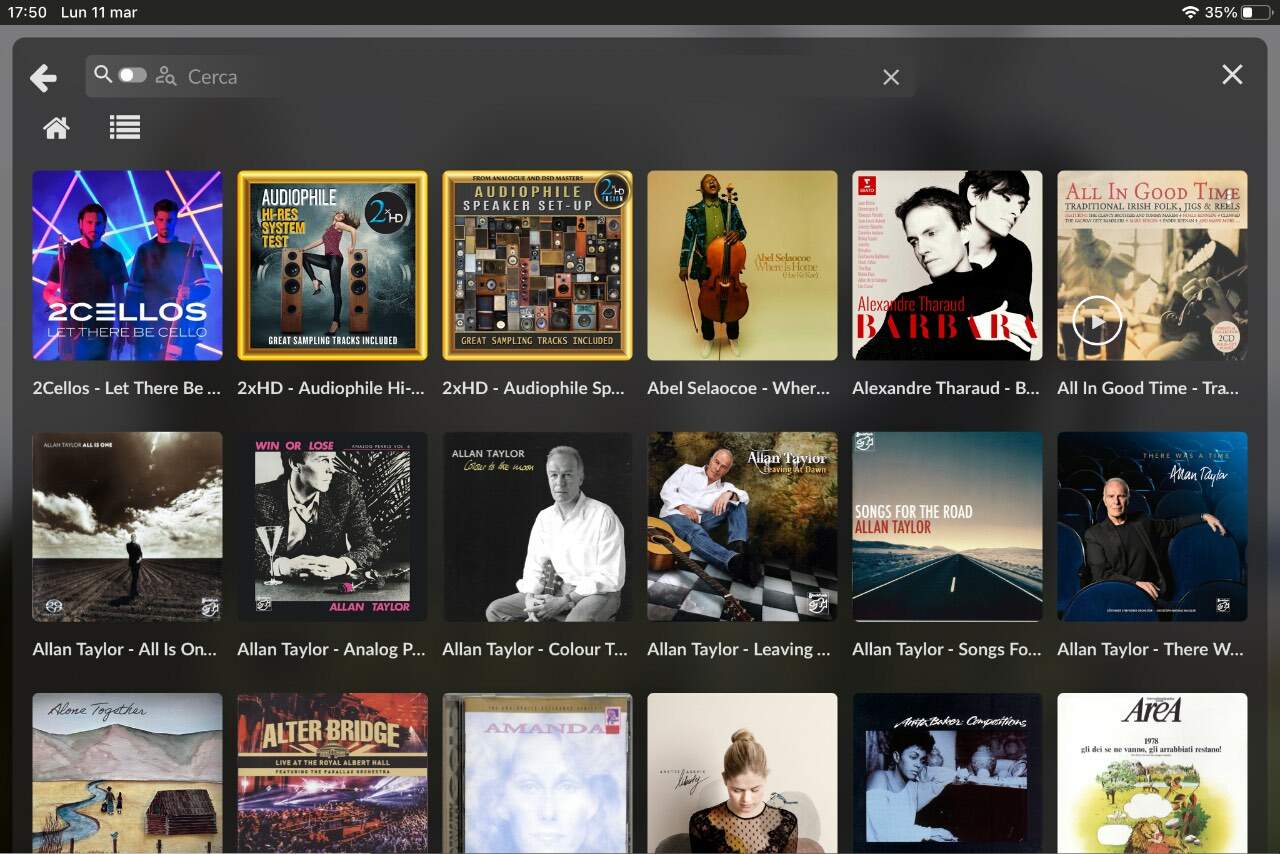Click title '2xHD - Audiophile Sp...'
Viewport: 1280px width, 854px height.
[x=533, y=388]
